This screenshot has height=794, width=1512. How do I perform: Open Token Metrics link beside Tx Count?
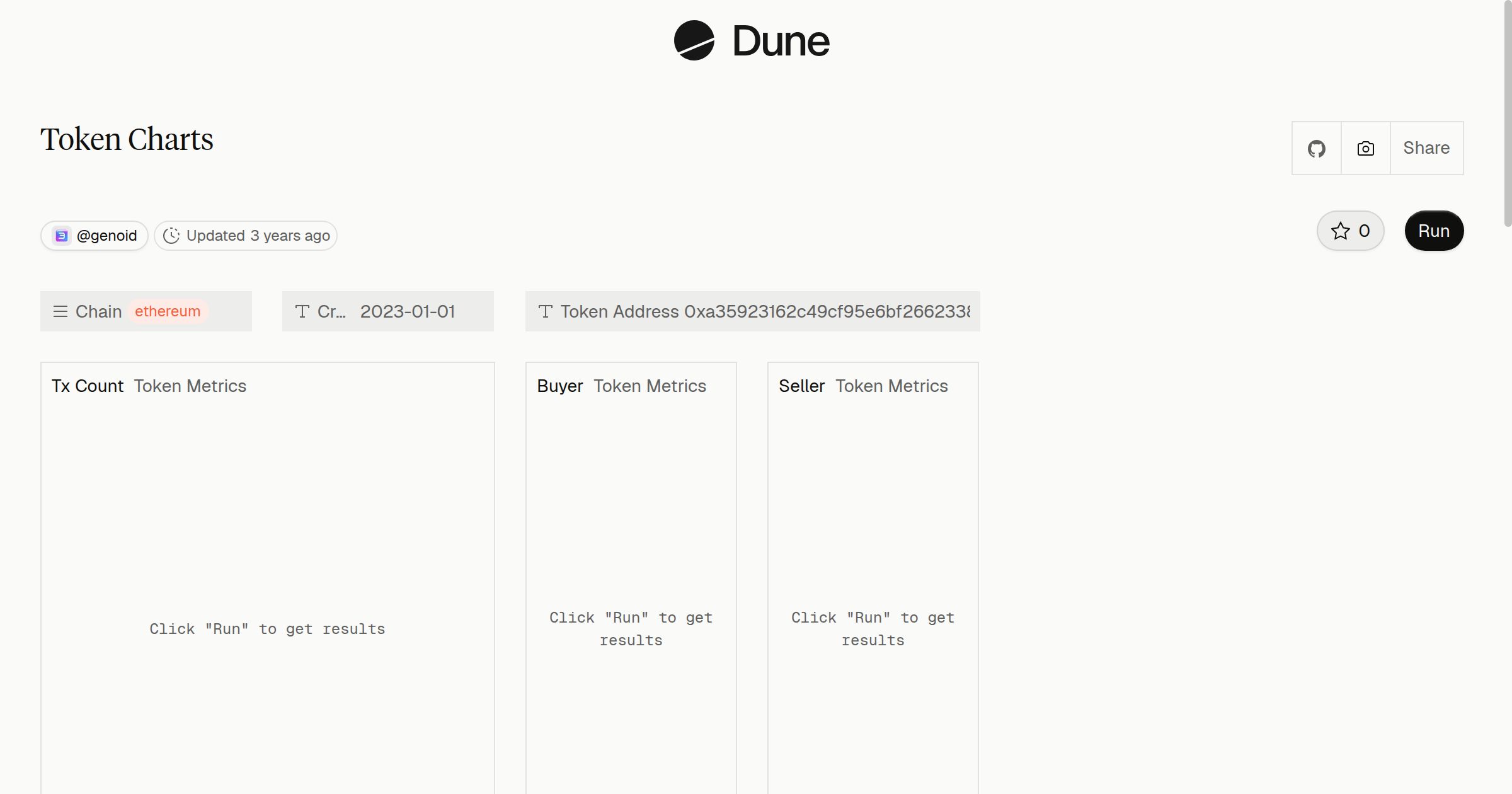click(x=190, y=386)
